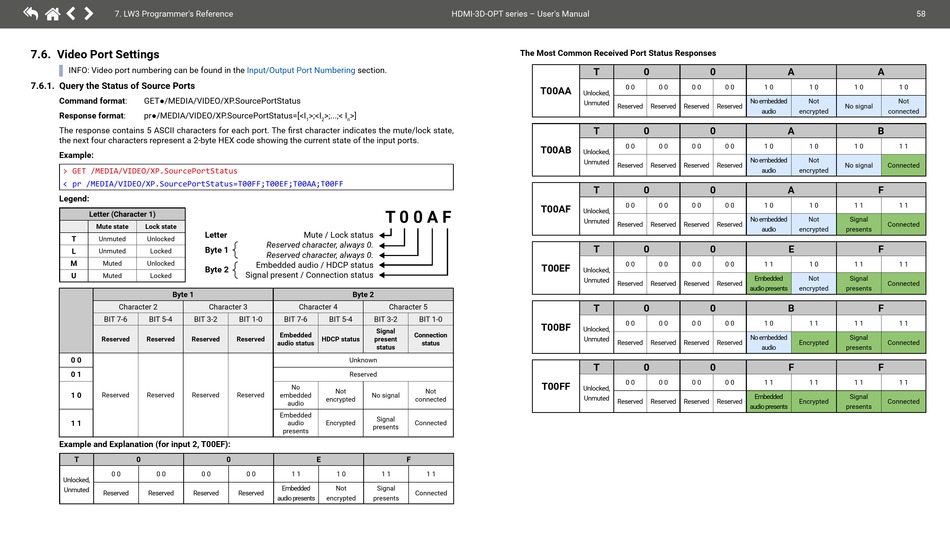Select the '7.6. Video Port Settings' heading
Screen dimensions: 950x533
tap(95, 55)
